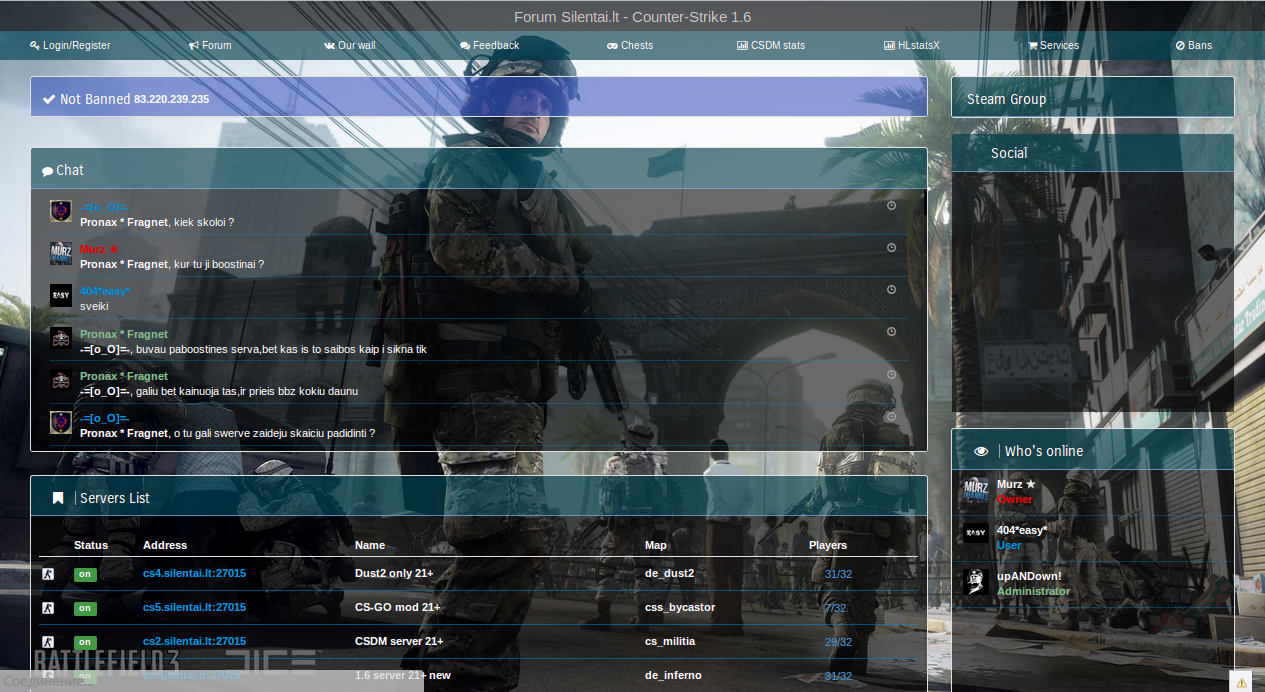This screenshot has width=1265, height=692.
Task: Open CSDM stats in the navbar
Action: click(x=771, y=45)
